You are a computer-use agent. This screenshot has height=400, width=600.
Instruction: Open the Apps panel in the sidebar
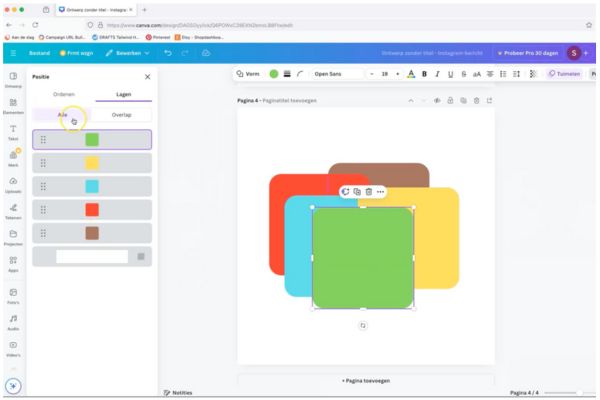tap(13, 264)
